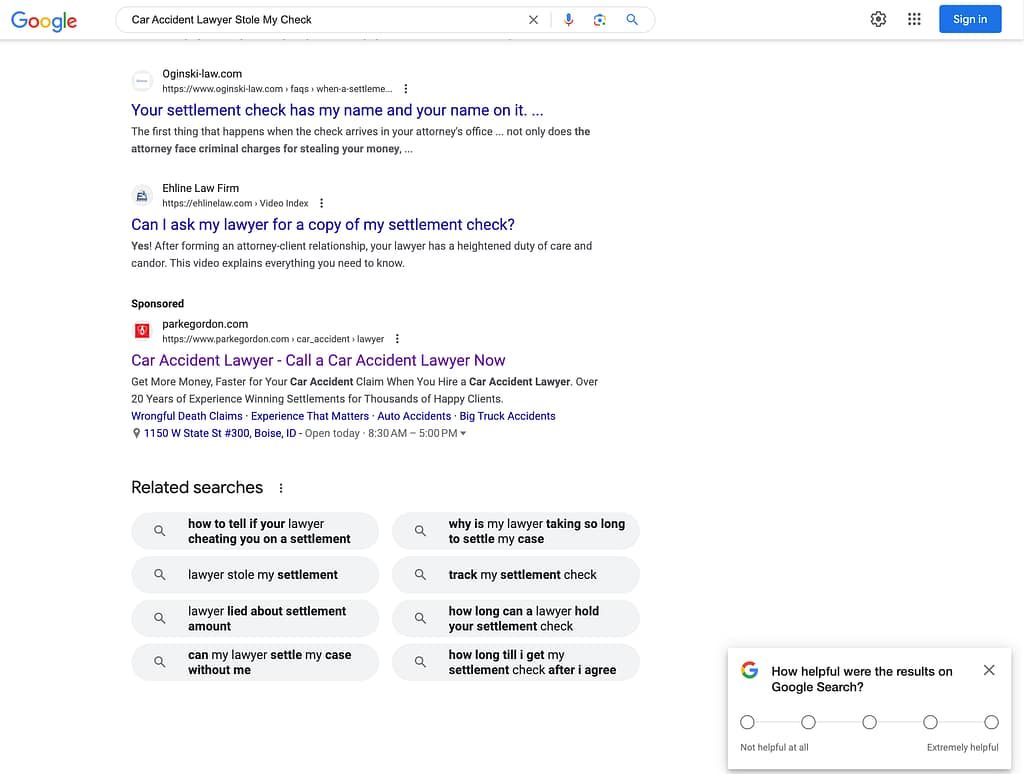Click the Sign in button
Viewport: 1024px width, 774px height.
970,19
